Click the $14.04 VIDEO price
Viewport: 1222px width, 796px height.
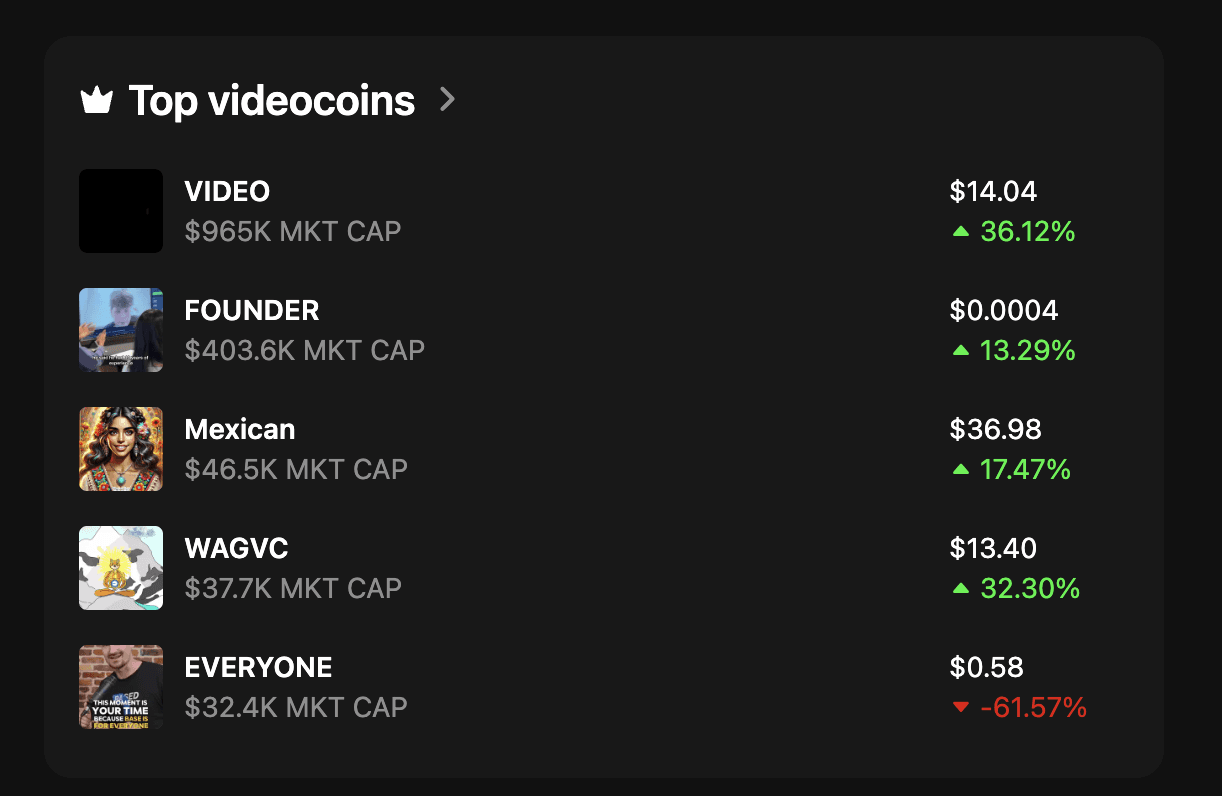coord(993,191)
